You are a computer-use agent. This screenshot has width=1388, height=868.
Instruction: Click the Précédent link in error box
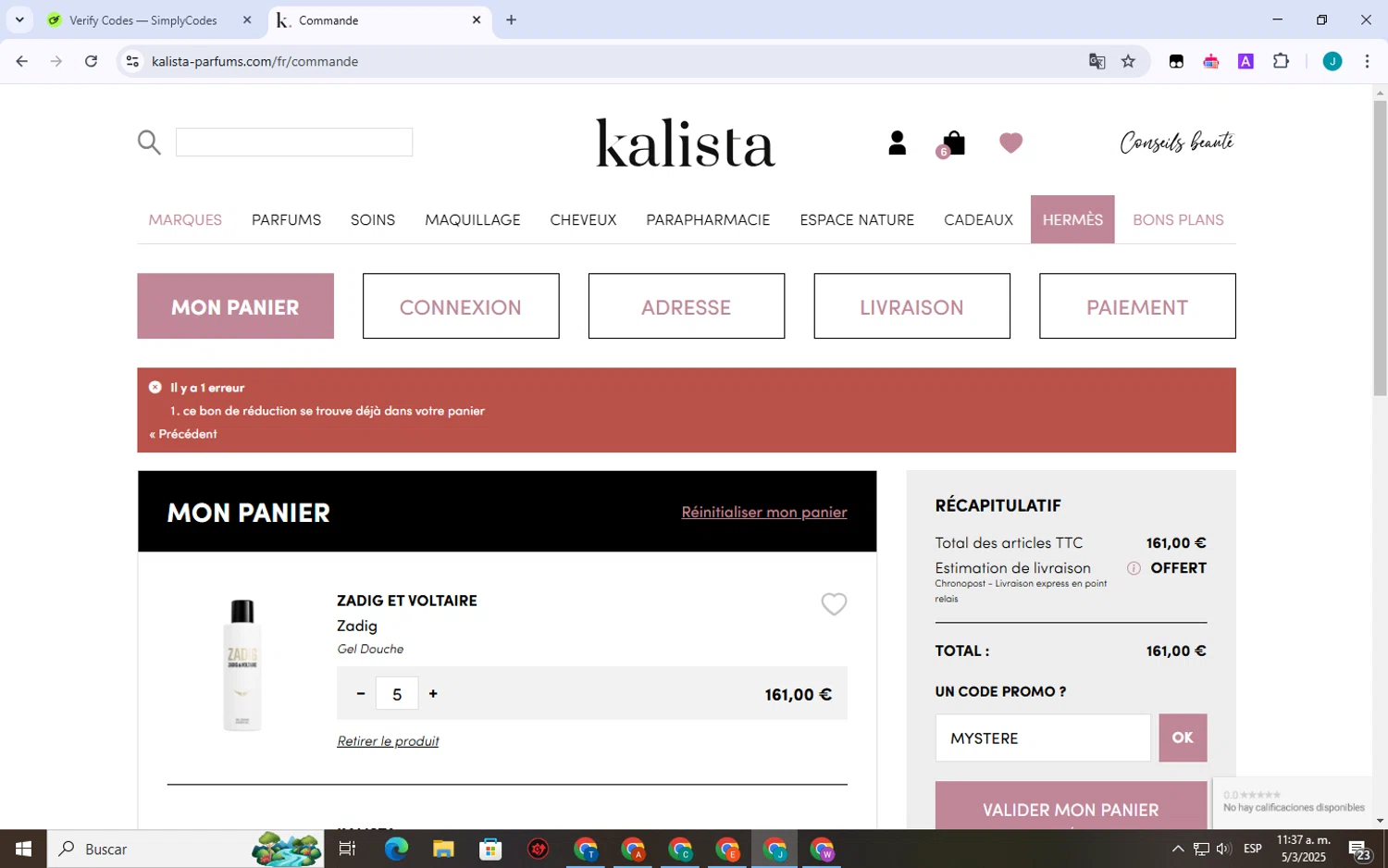click(183, 434)
